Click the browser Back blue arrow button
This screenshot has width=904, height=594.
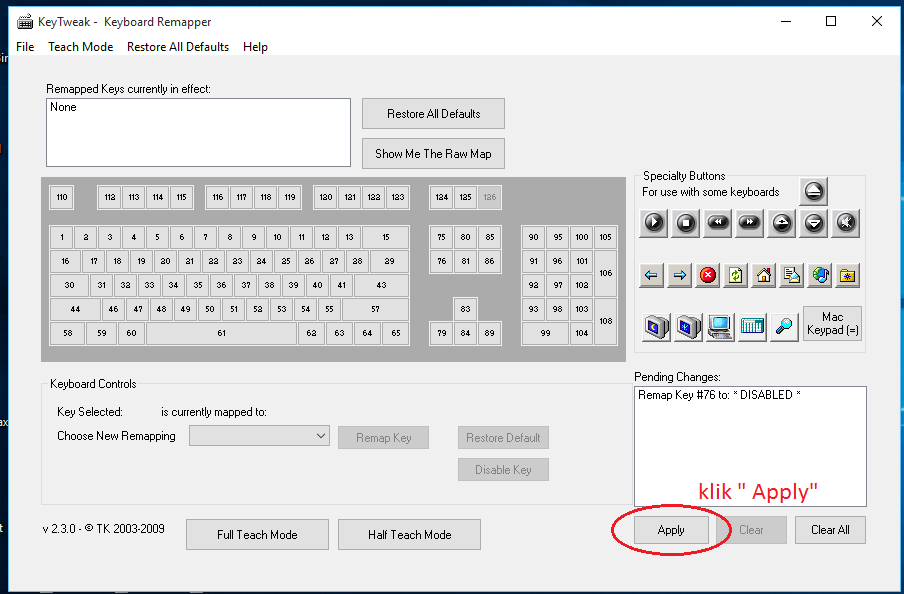point(651,275)
